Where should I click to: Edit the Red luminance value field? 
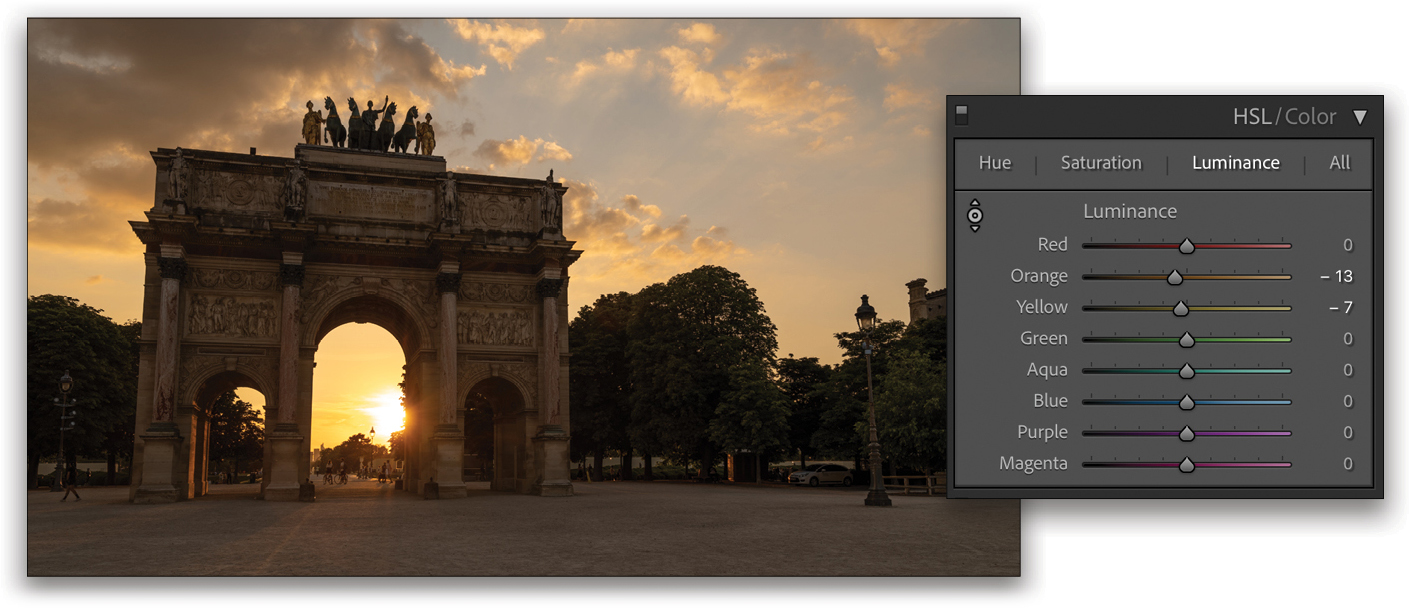tap(1346, 244)
